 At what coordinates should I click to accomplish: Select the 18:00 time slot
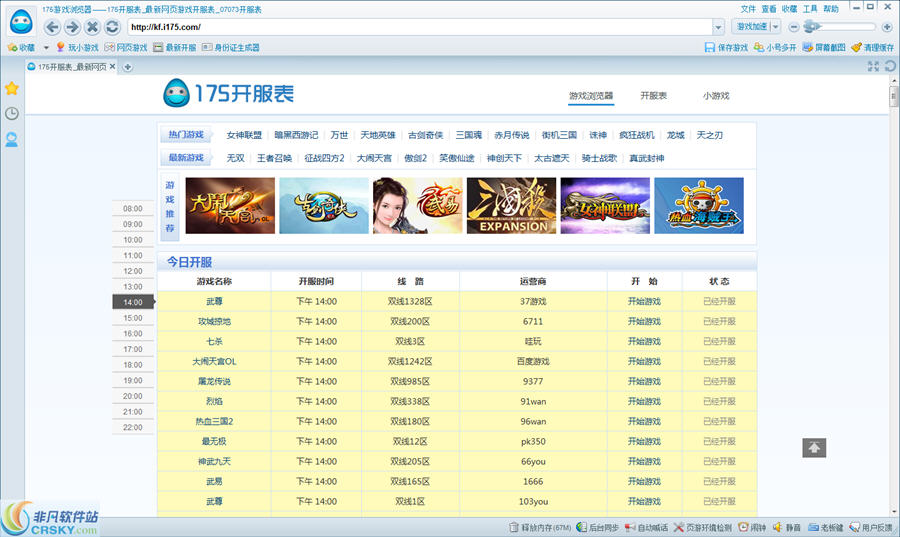click(133, 380)
